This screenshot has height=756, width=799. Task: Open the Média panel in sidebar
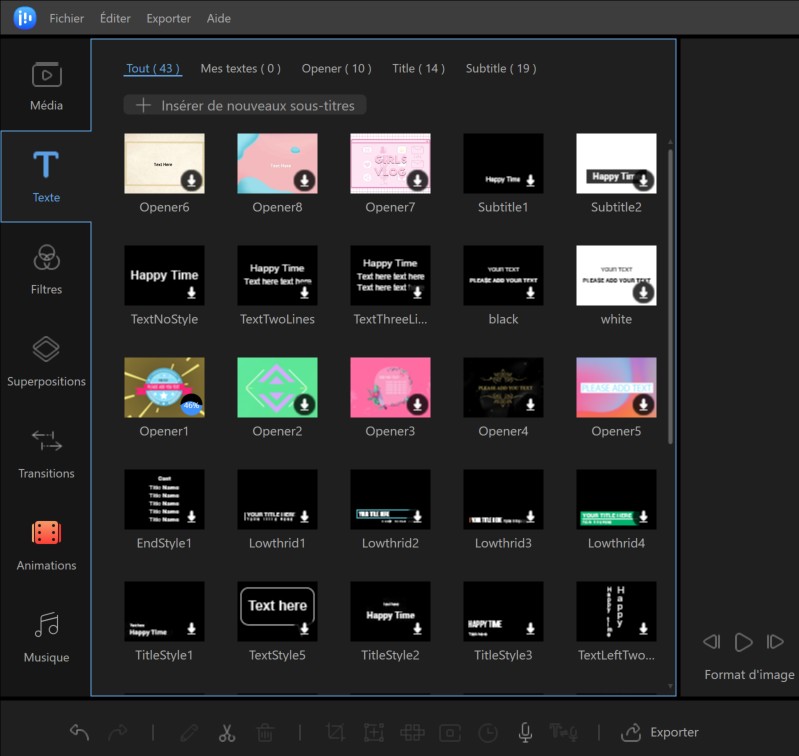pos(46,85)
